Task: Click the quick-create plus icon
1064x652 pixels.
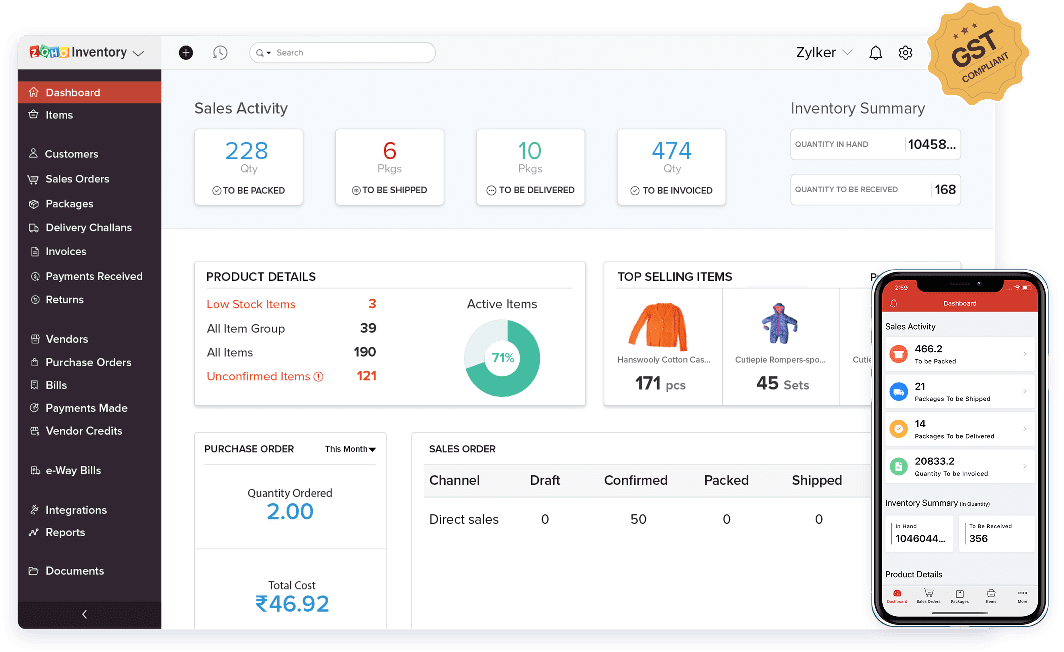Action: tap(185, 52)
